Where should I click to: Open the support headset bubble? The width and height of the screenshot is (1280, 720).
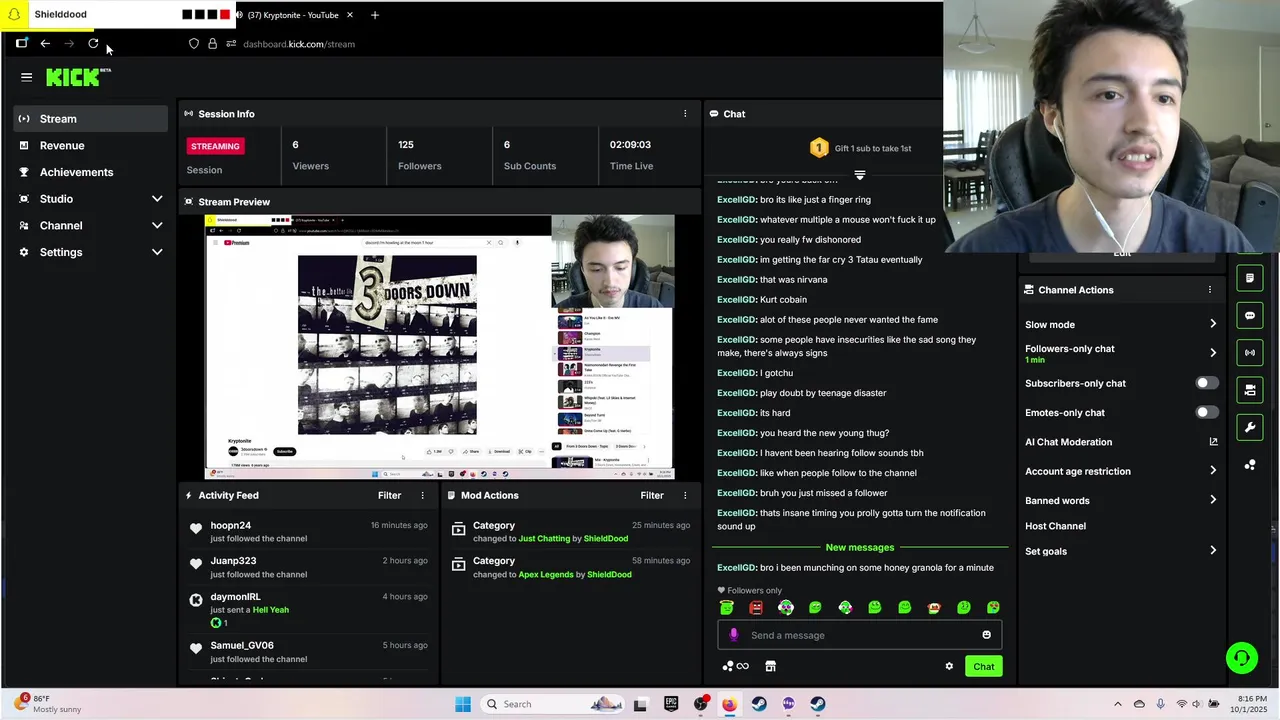(1242, 657)
